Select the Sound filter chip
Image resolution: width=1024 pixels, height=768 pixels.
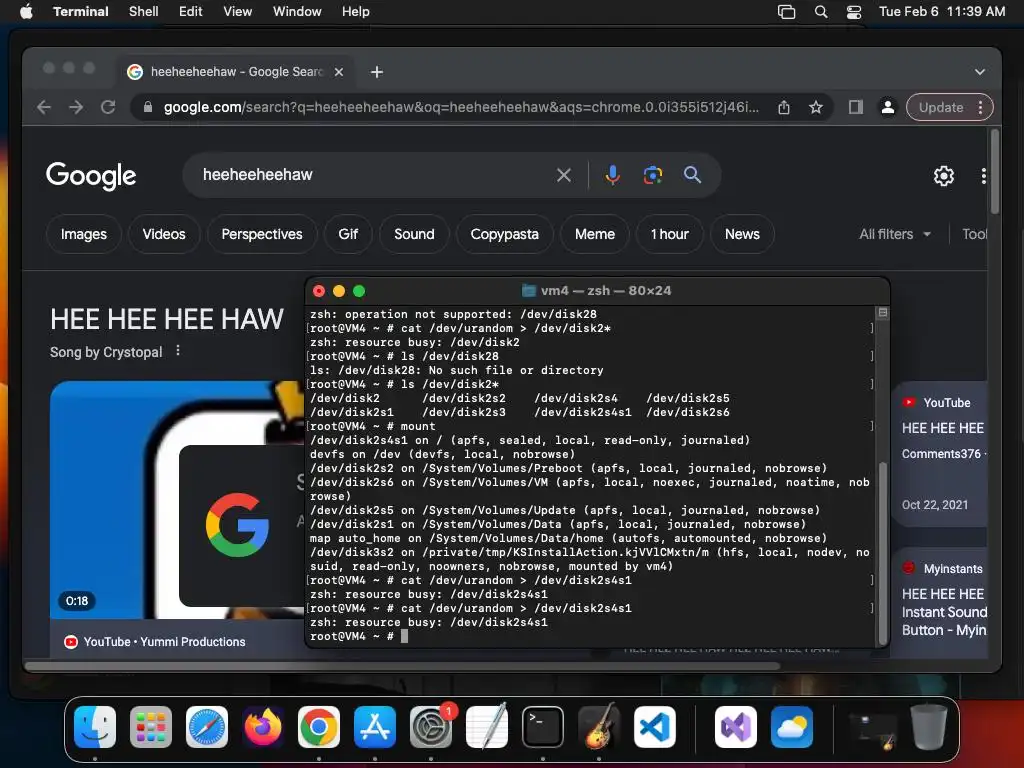[414, 234]
